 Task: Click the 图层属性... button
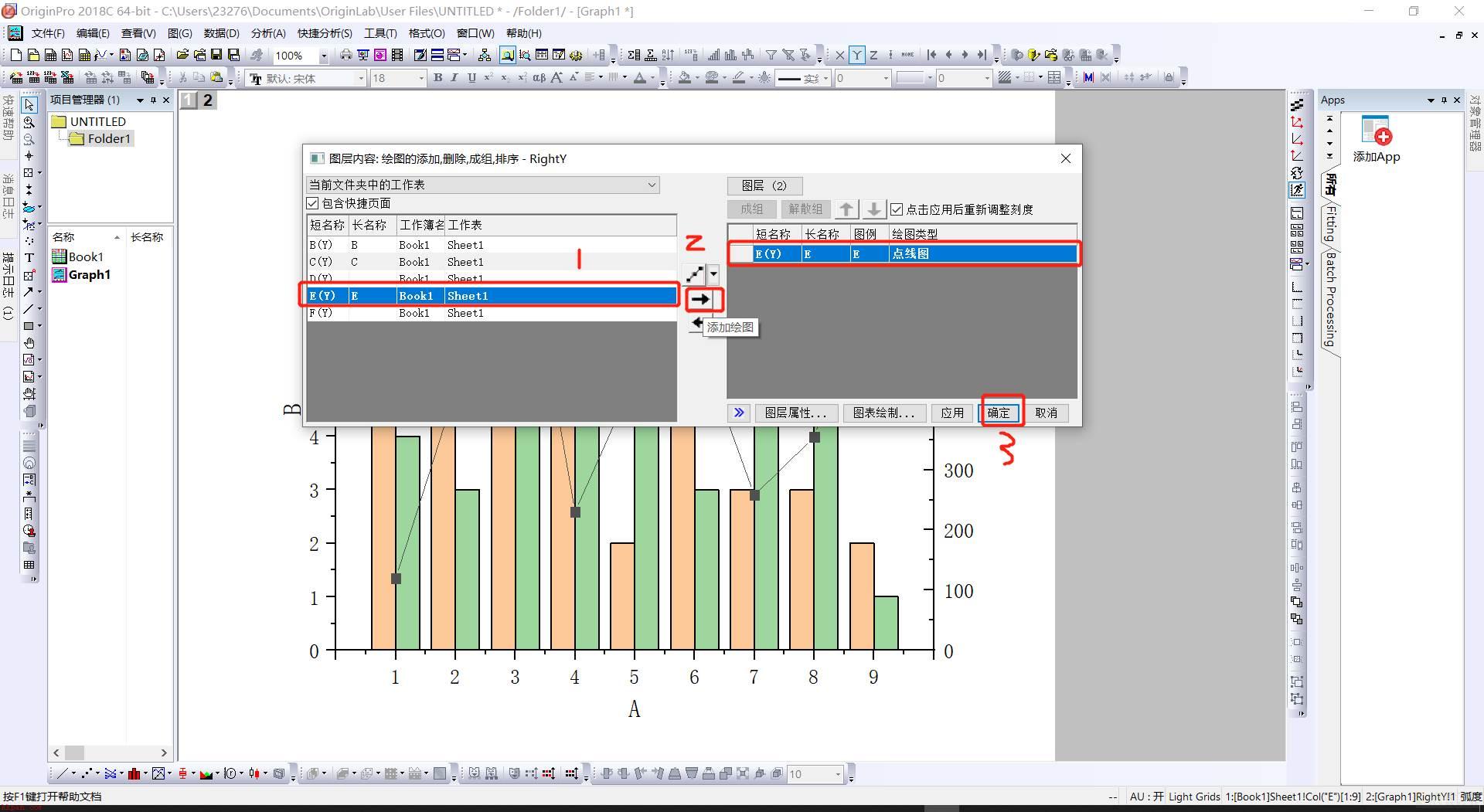click(x=795, y=413)
